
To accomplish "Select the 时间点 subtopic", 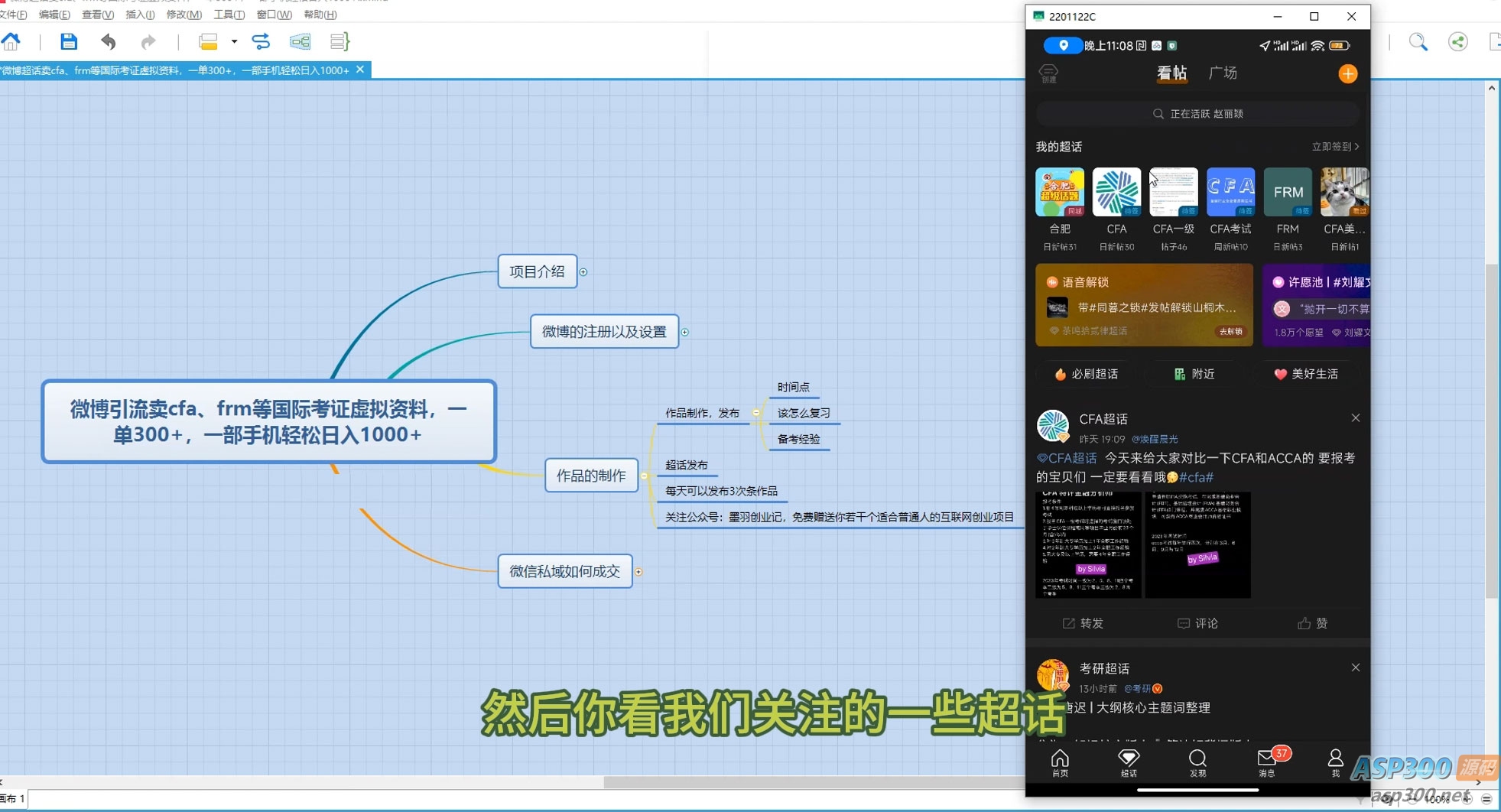I will (x=794, y=387).
